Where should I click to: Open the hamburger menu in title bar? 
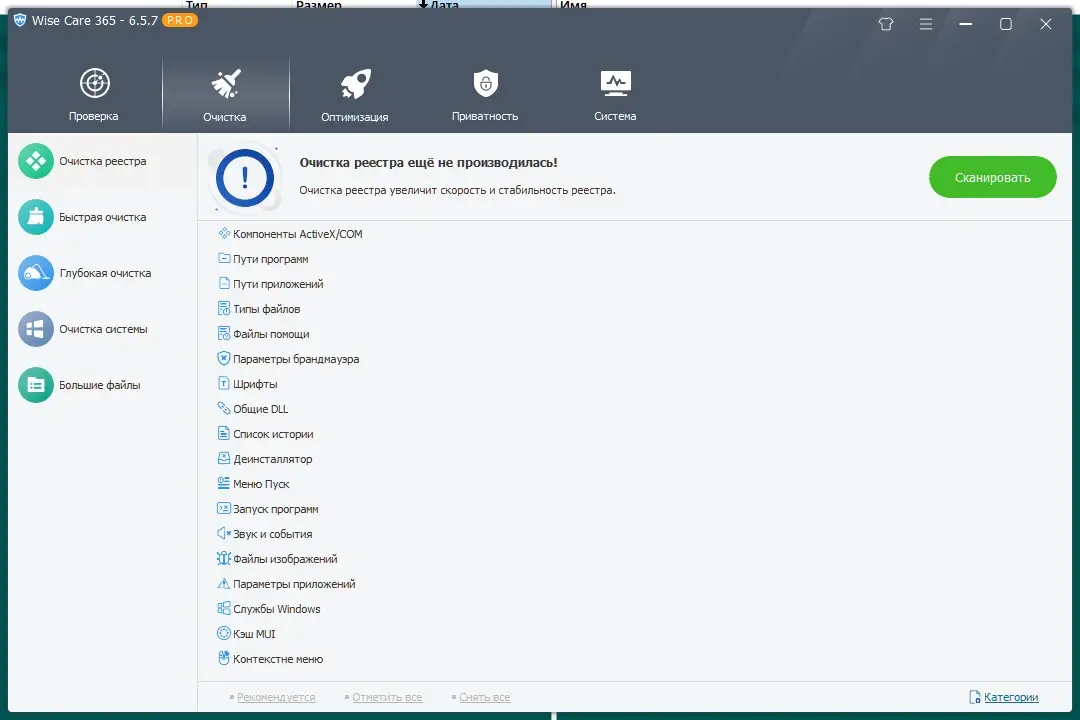[x=926, y=24]
